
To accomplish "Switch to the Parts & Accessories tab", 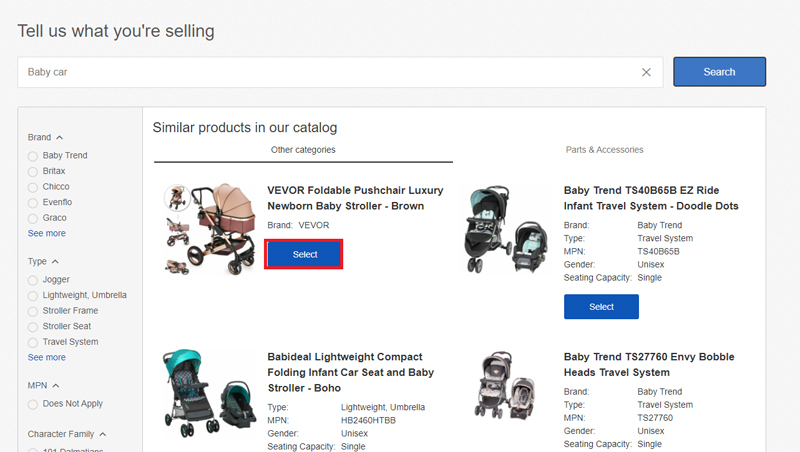I will coord(604,149).
